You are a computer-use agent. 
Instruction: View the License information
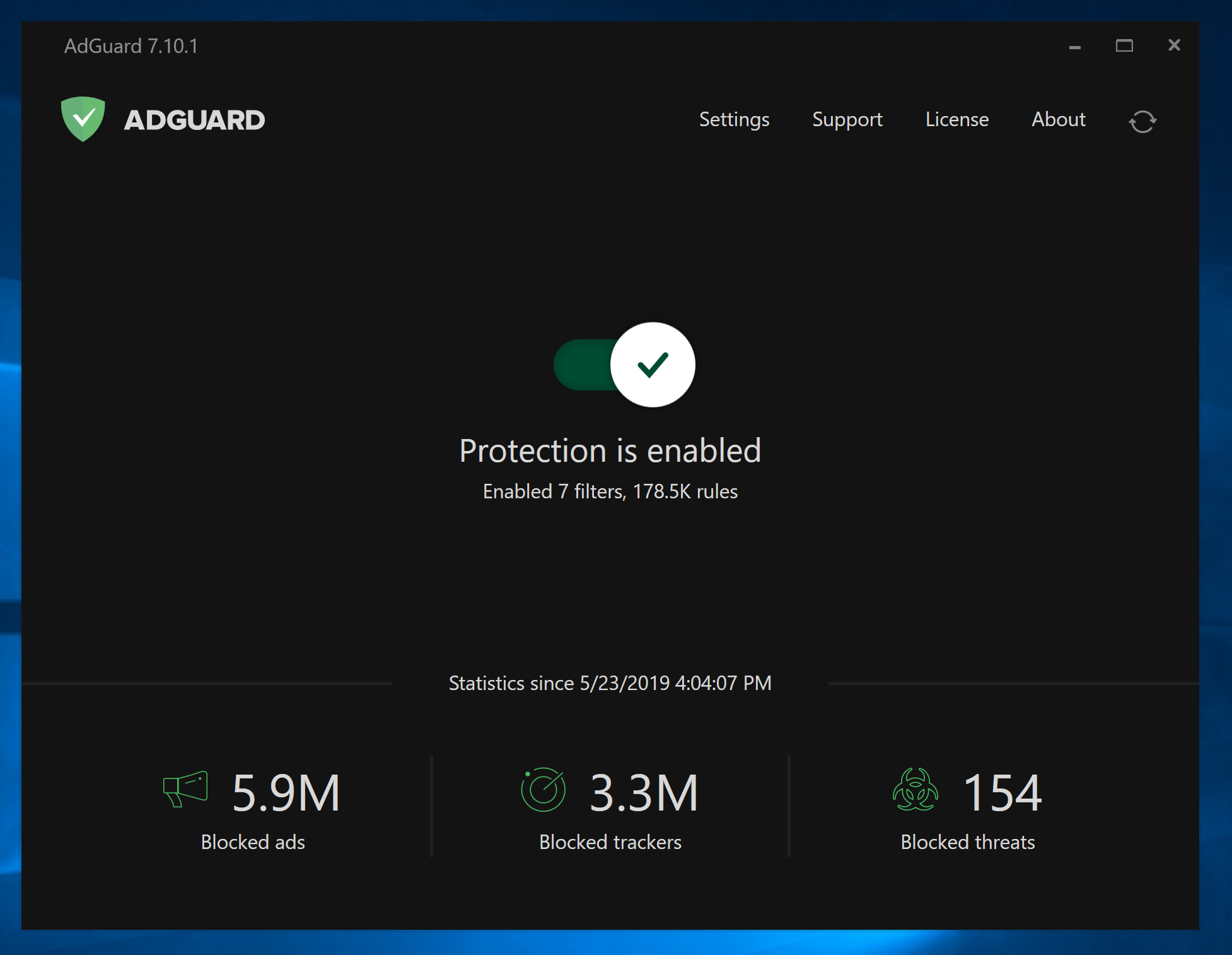tap(955, 119)
